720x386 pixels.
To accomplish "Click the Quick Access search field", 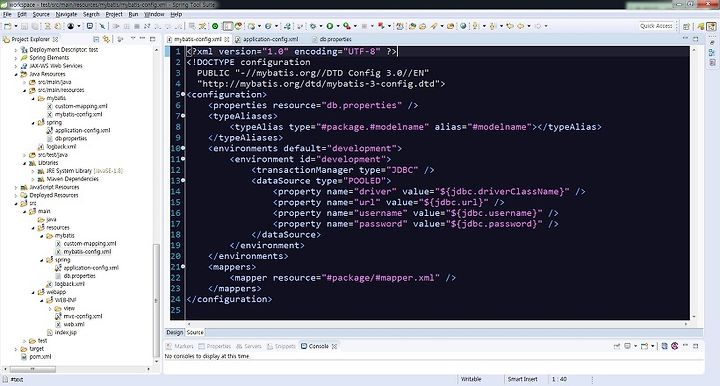I will (x=656, y=26).
